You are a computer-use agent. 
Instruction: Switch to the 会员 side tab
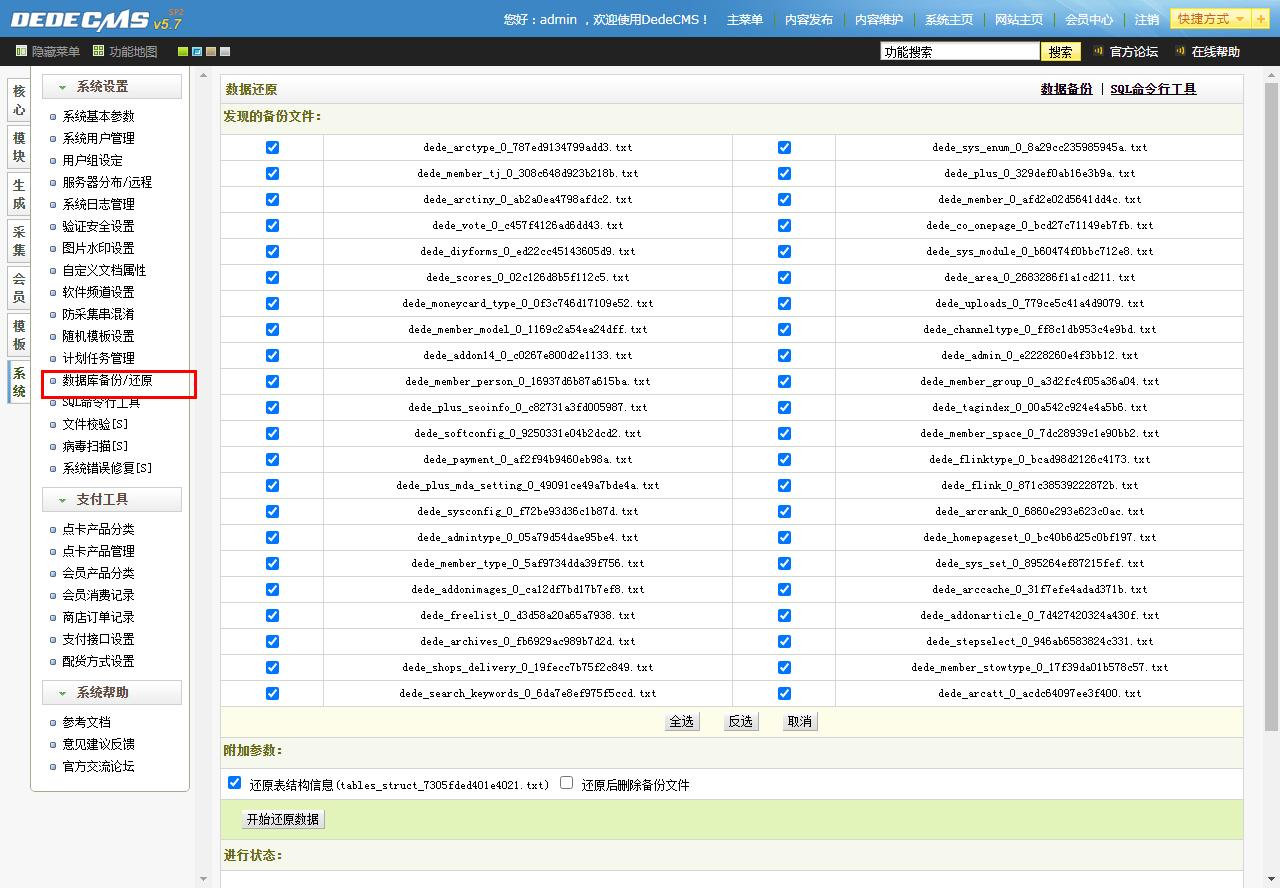tap(19, 288)
